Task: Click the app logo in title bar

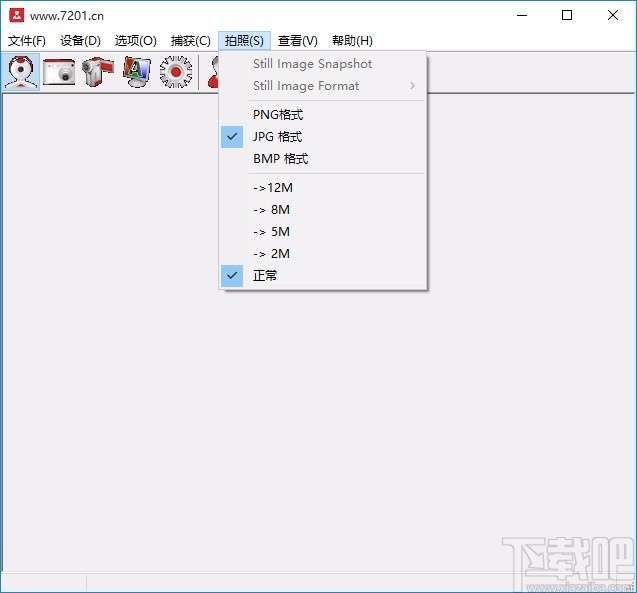Action: [x=17, y=15]
